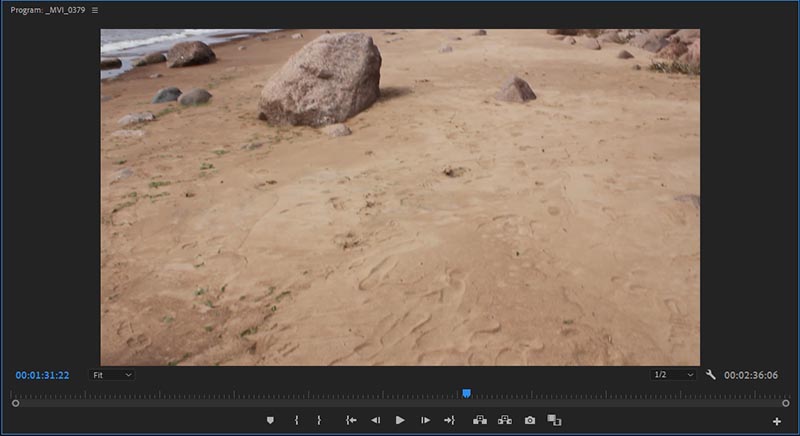
Task: Click the Extract button
Action: tap(505, 420)
